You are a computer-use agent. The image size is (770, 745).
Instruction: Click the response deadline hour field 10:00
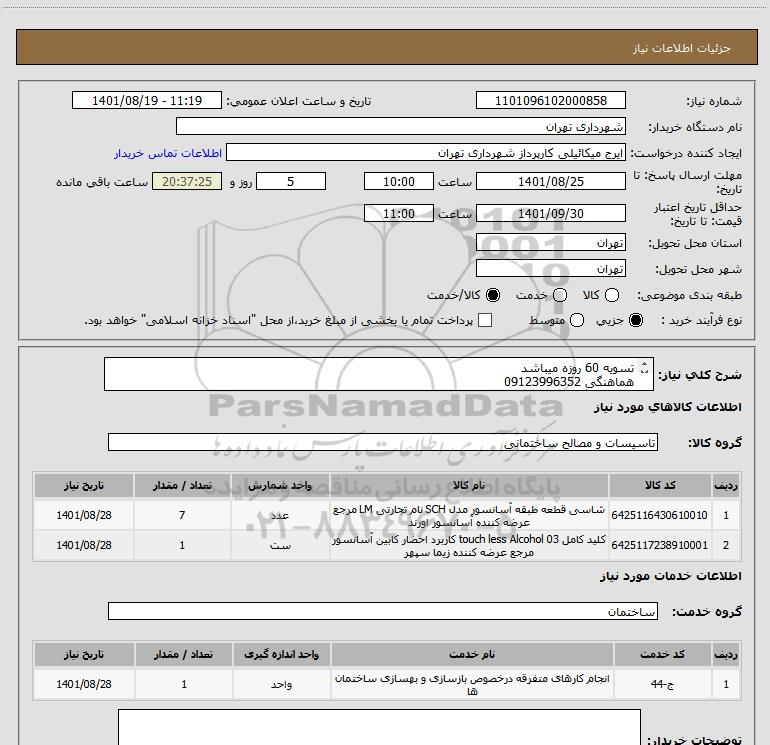coord(399,181)
